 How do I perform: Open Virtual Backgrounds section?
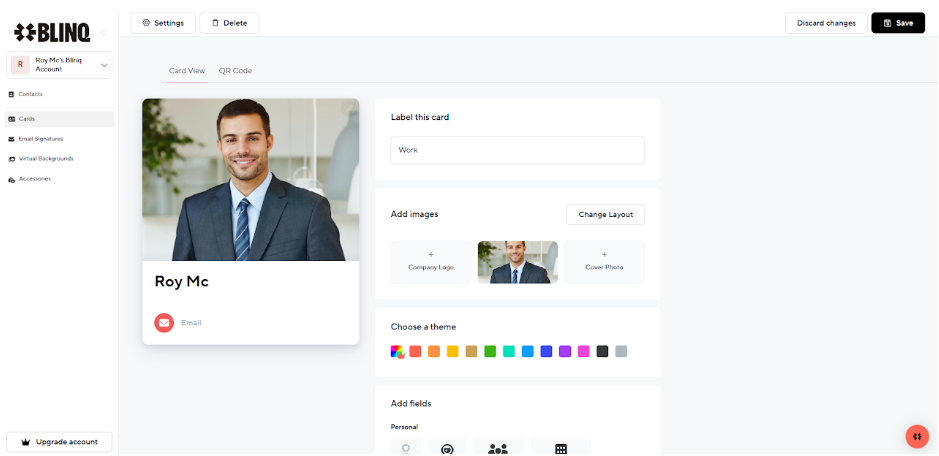pyautogui.click(x=59, y=159)
